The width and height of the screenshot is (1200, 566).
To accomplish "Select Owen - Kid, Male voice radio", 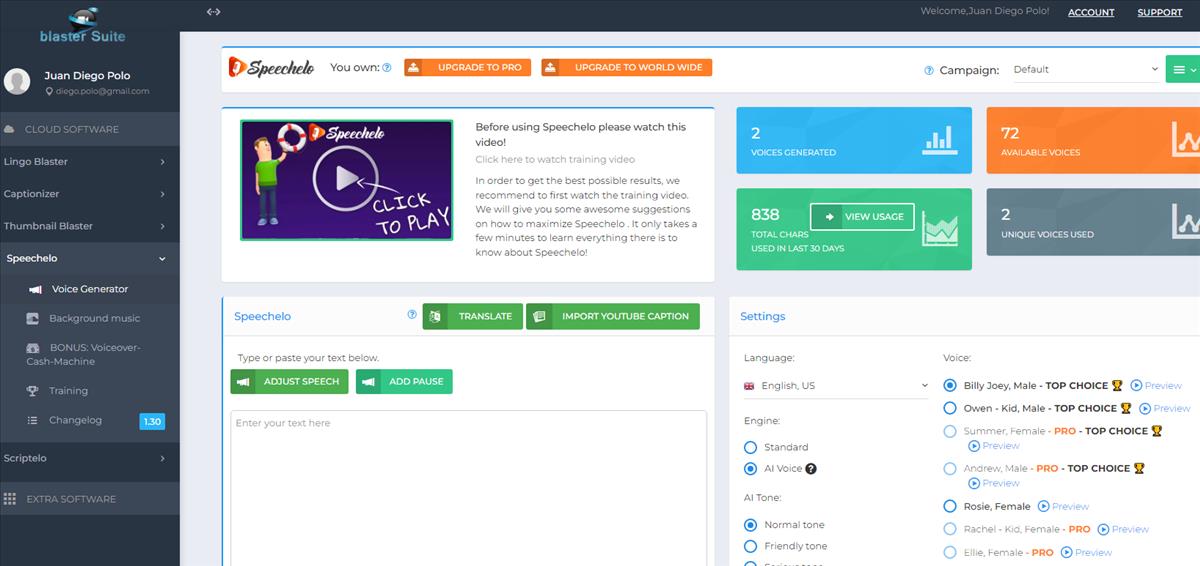I will click(950, 408).
